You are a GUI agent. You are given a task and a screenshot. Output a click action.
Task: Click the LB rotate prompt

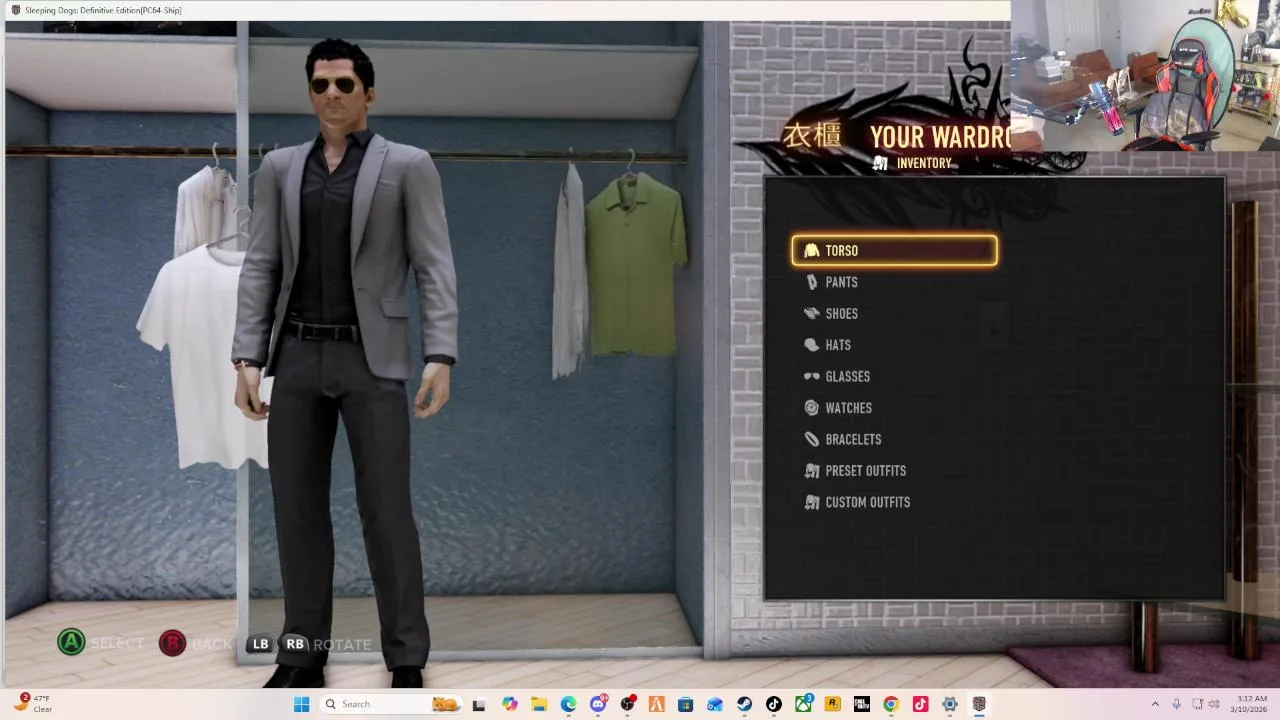260,644
